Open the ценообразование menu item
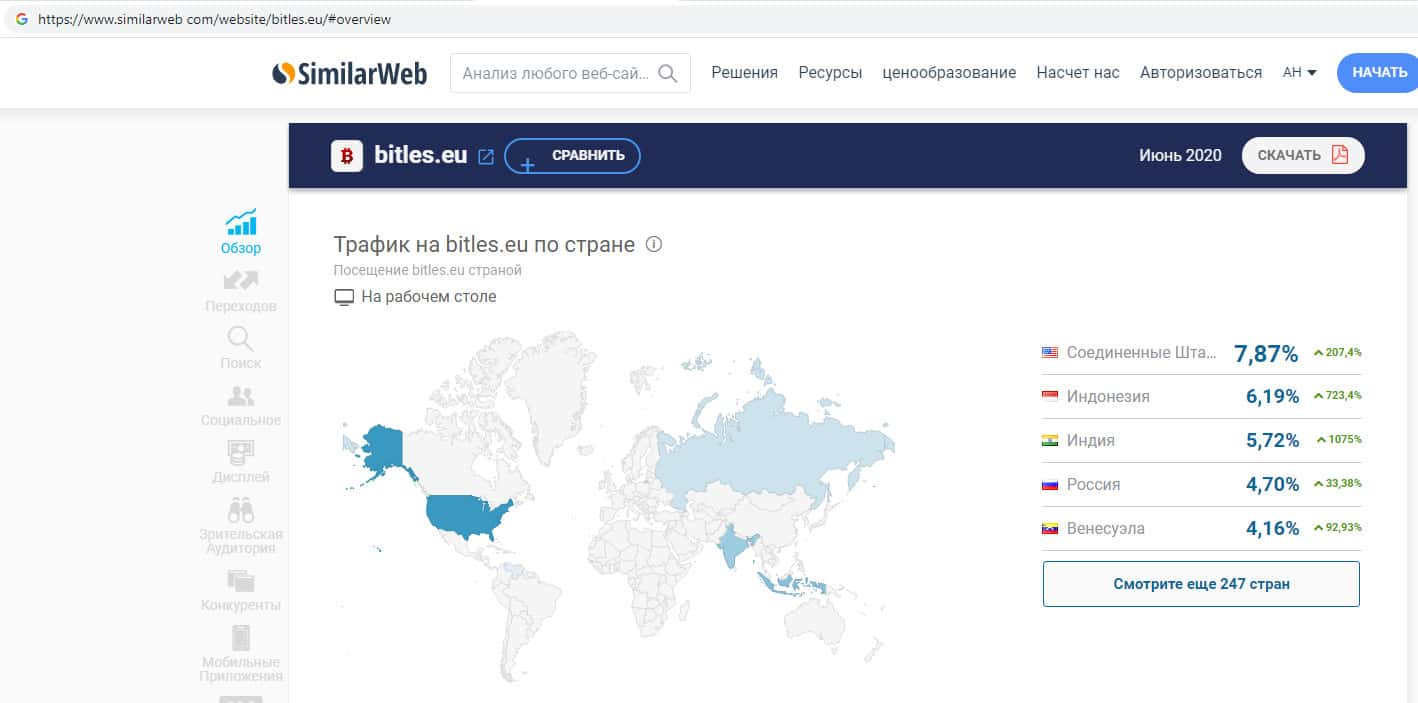The height and width of the screenshot is (703, 1418). (x=949, y=73)
